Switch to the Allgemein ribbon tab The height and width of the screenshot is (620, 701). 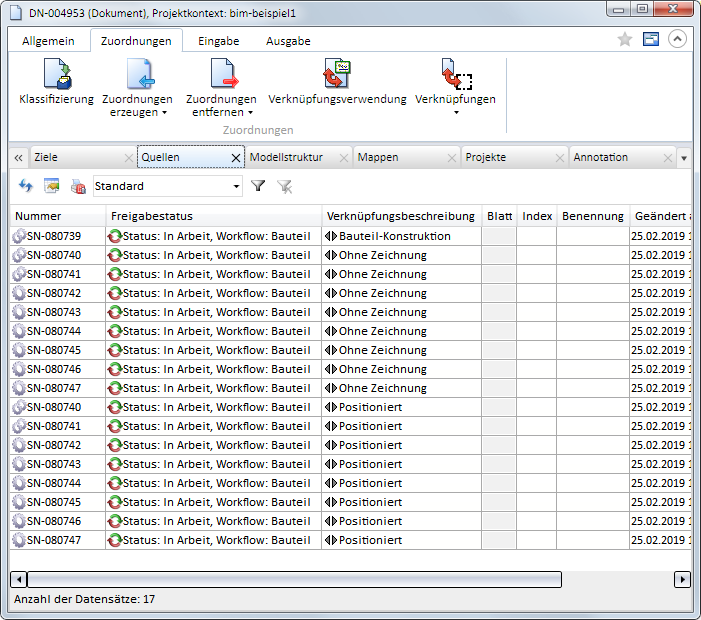[x=49, y=41]
